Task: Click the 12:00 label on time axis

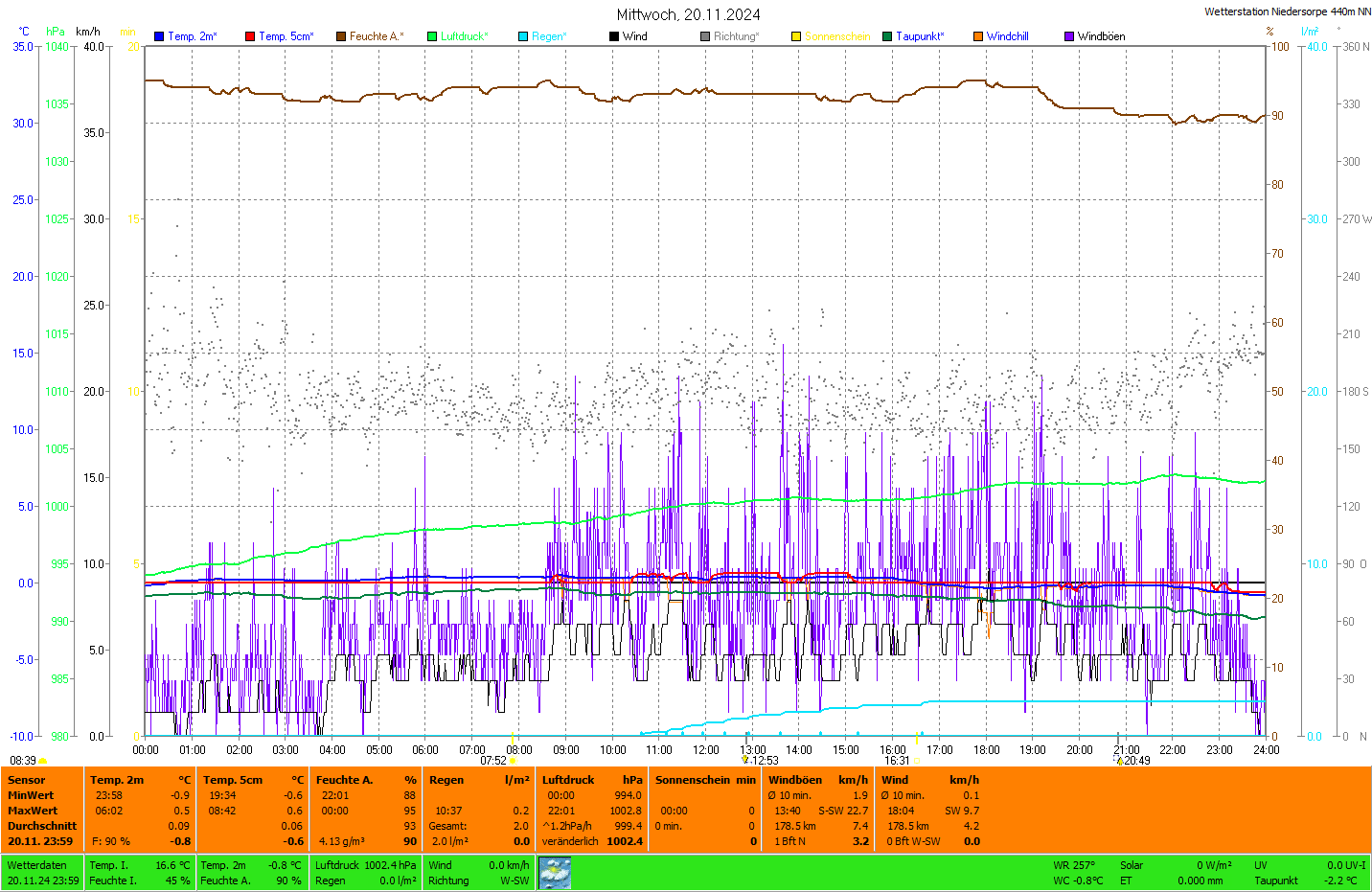Action: tap(706, 750)
